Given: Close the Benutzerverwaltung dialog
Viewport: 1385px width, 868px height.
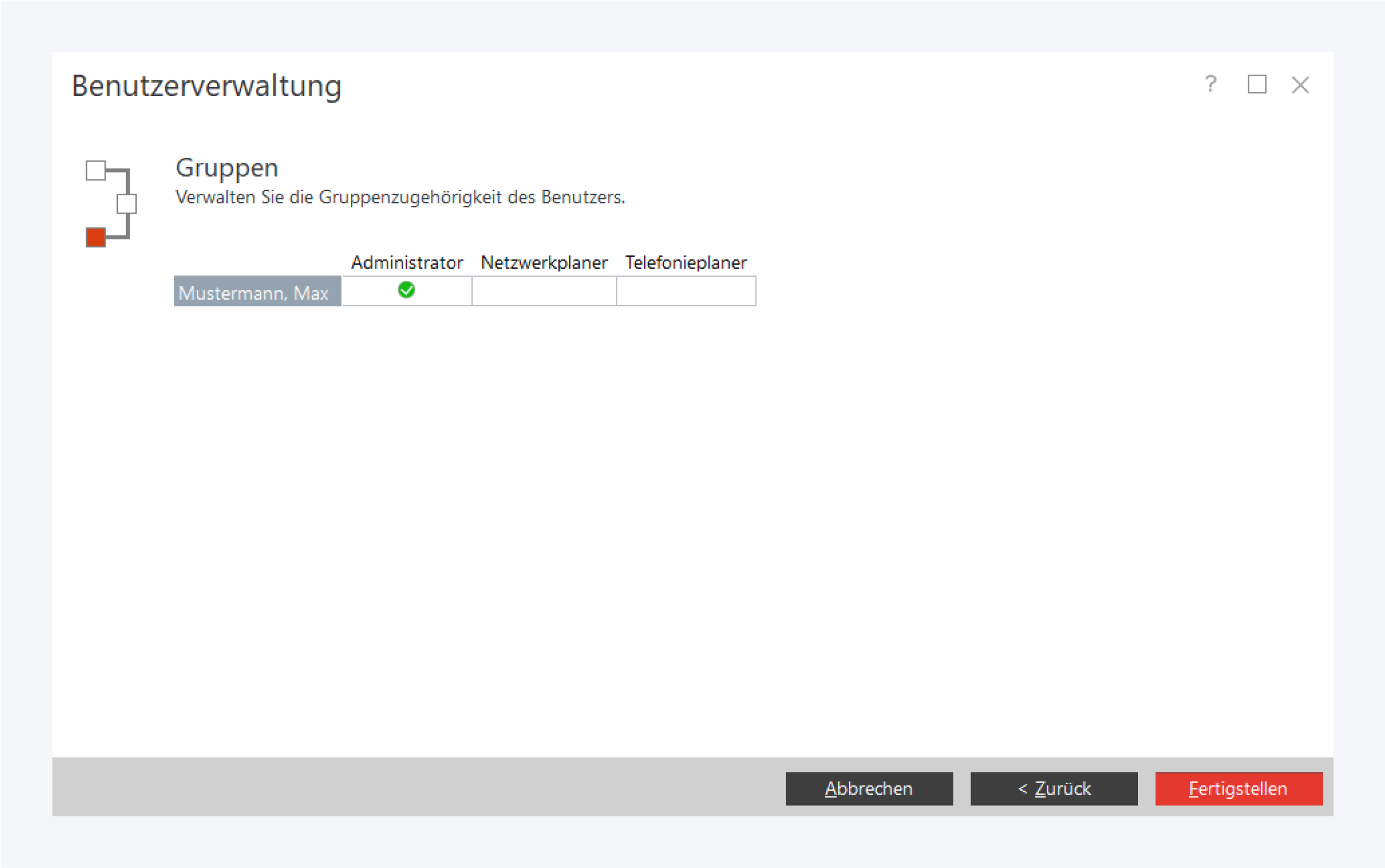Looking at the screenshot, I should (x=1301, y=85).
